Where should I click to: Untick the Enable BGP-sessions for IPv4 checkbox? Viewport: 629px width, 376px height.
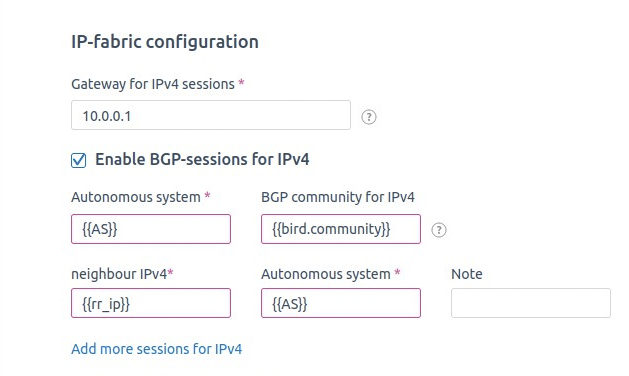coord(79,160)
